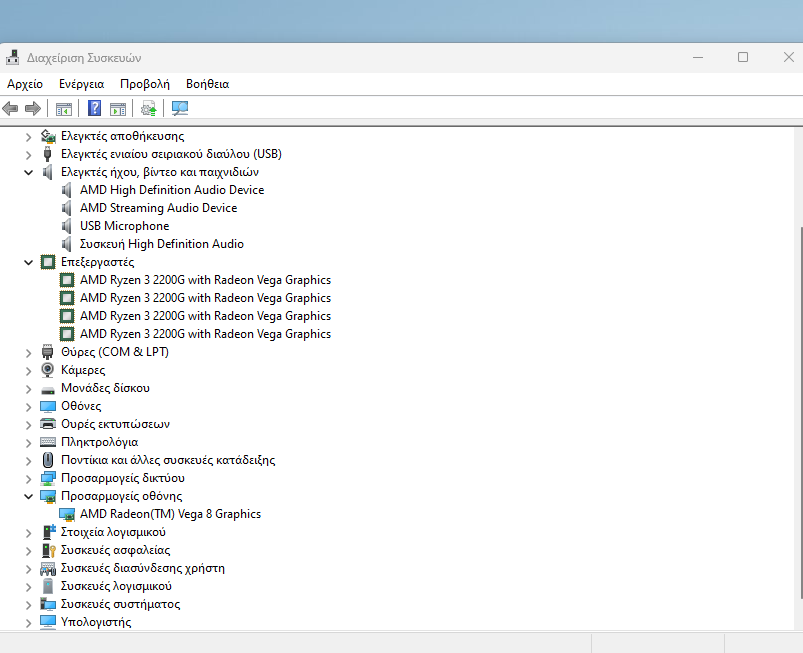Viewport: 803px width, 653px height.
Task: Select Πληκτρολόγια label
Action: [99, 442]
